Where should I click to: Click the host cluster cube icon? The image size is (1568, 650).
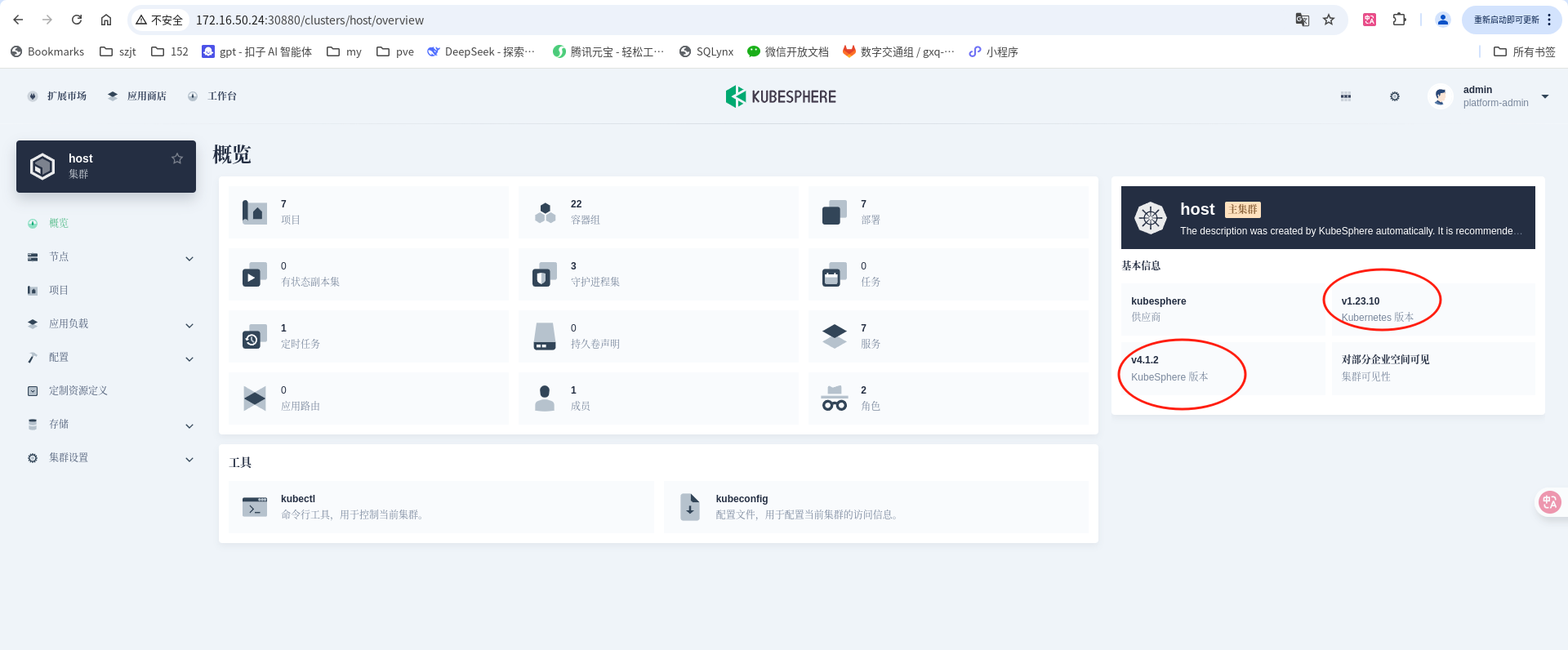point(42,167)
